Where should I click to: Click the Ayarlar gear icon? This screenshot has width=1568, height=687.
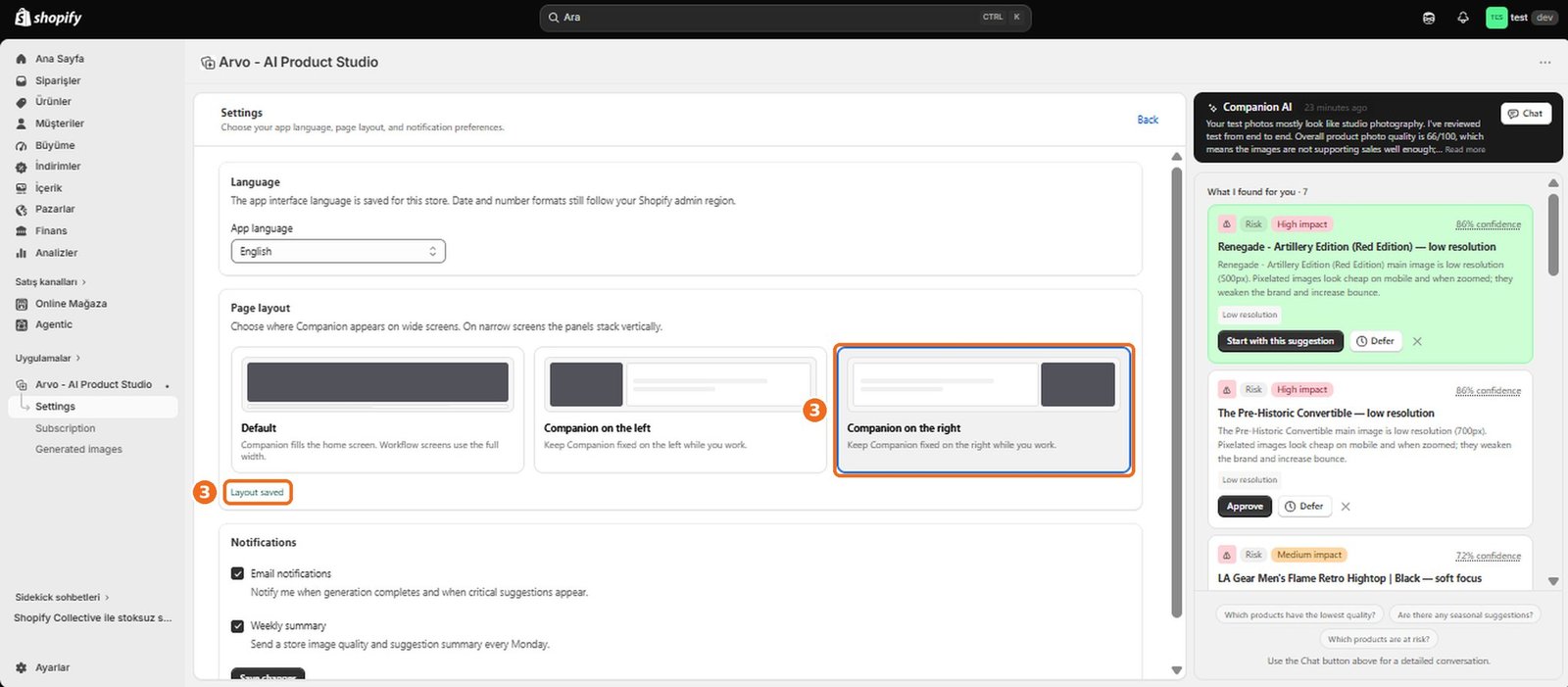click(22, 667)
